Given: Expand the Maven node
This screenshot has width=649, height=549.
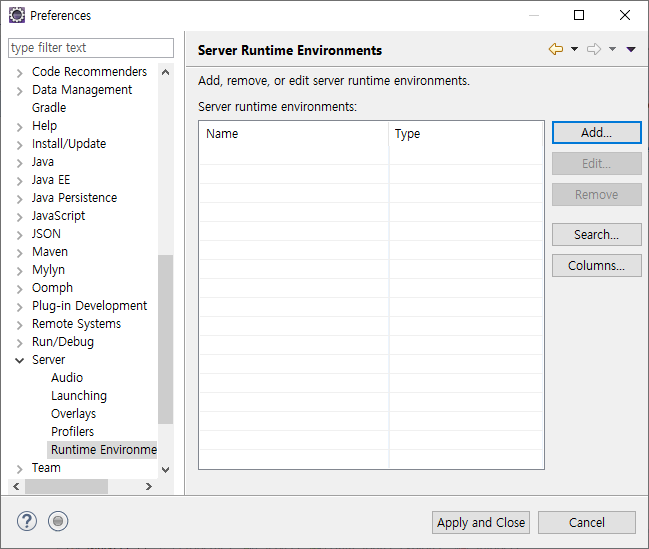Looking at the screenshot, I should click(x=19, y=253).
